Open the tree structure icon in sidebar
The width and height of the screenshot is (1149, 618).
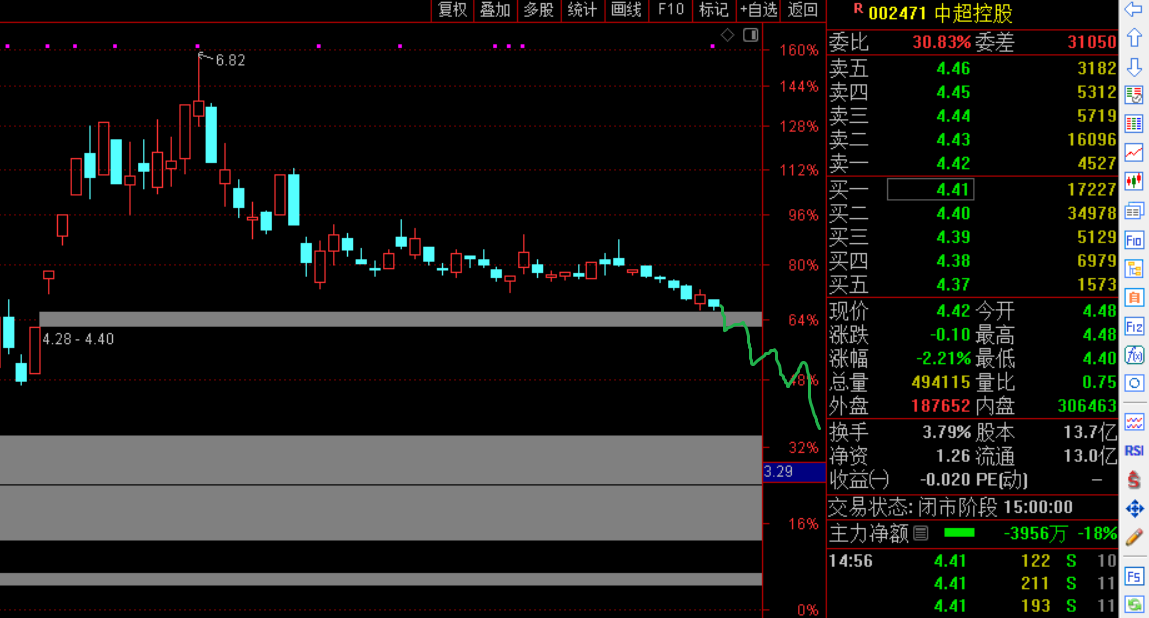[x=1134, y=268]
